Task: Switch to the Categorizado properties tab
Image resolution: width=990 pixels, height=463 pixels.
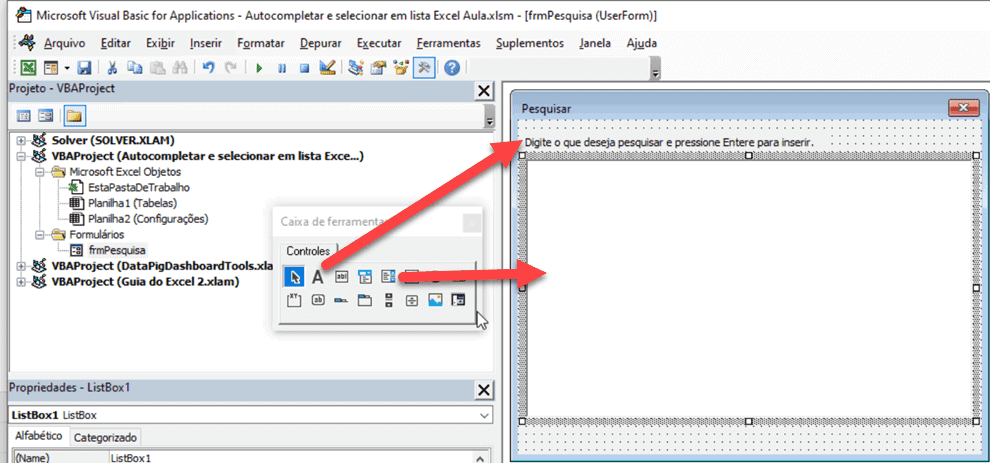Action: (106, 437)
